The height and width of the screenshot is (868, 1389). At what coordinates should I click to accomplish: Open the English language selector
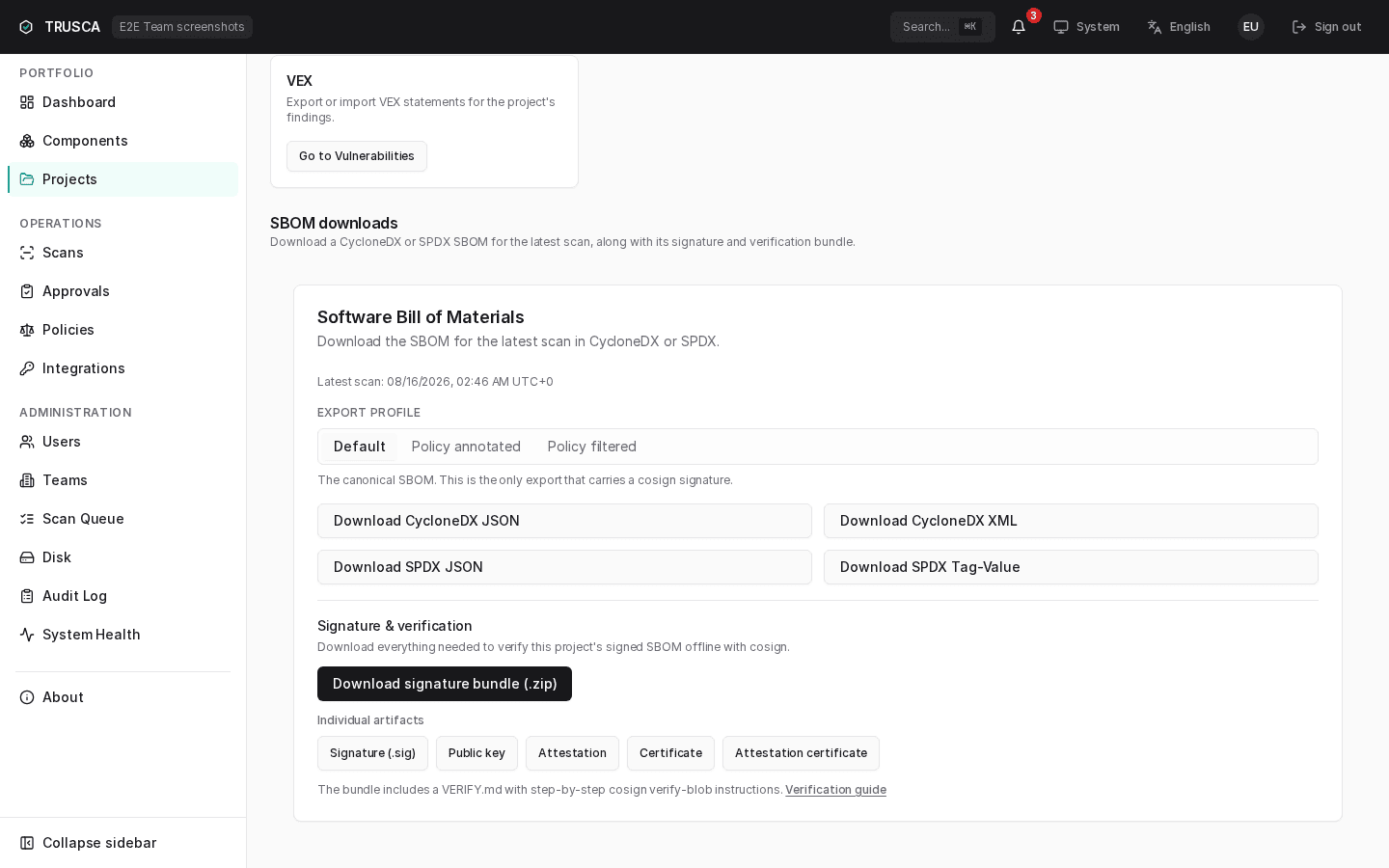pos(1179,27)
